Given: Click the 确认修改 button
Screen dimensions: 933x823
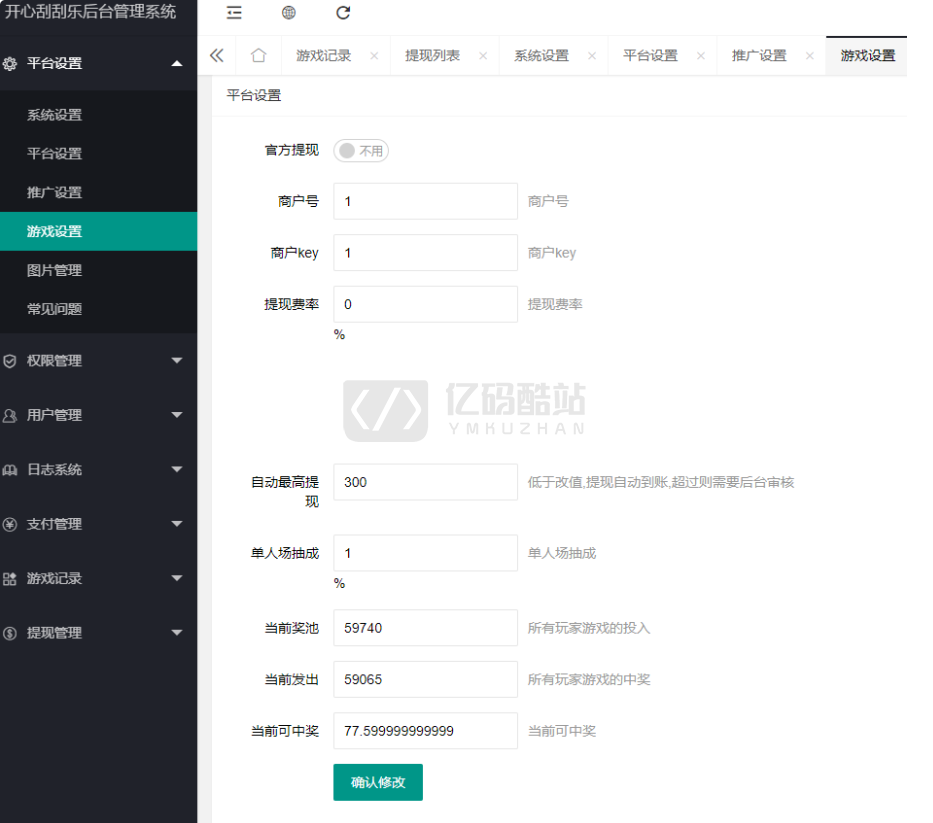Looking at the screenshot, I should 378,782.
